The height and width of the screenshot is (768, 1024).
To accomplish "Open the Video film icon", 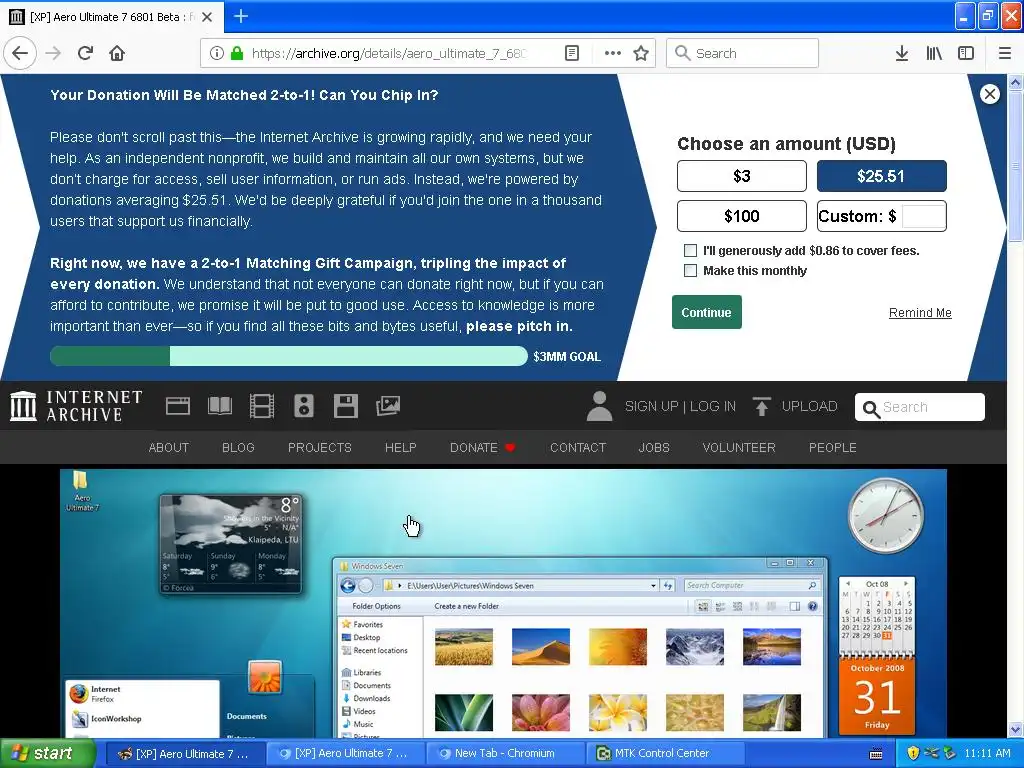I will (261, 406).
